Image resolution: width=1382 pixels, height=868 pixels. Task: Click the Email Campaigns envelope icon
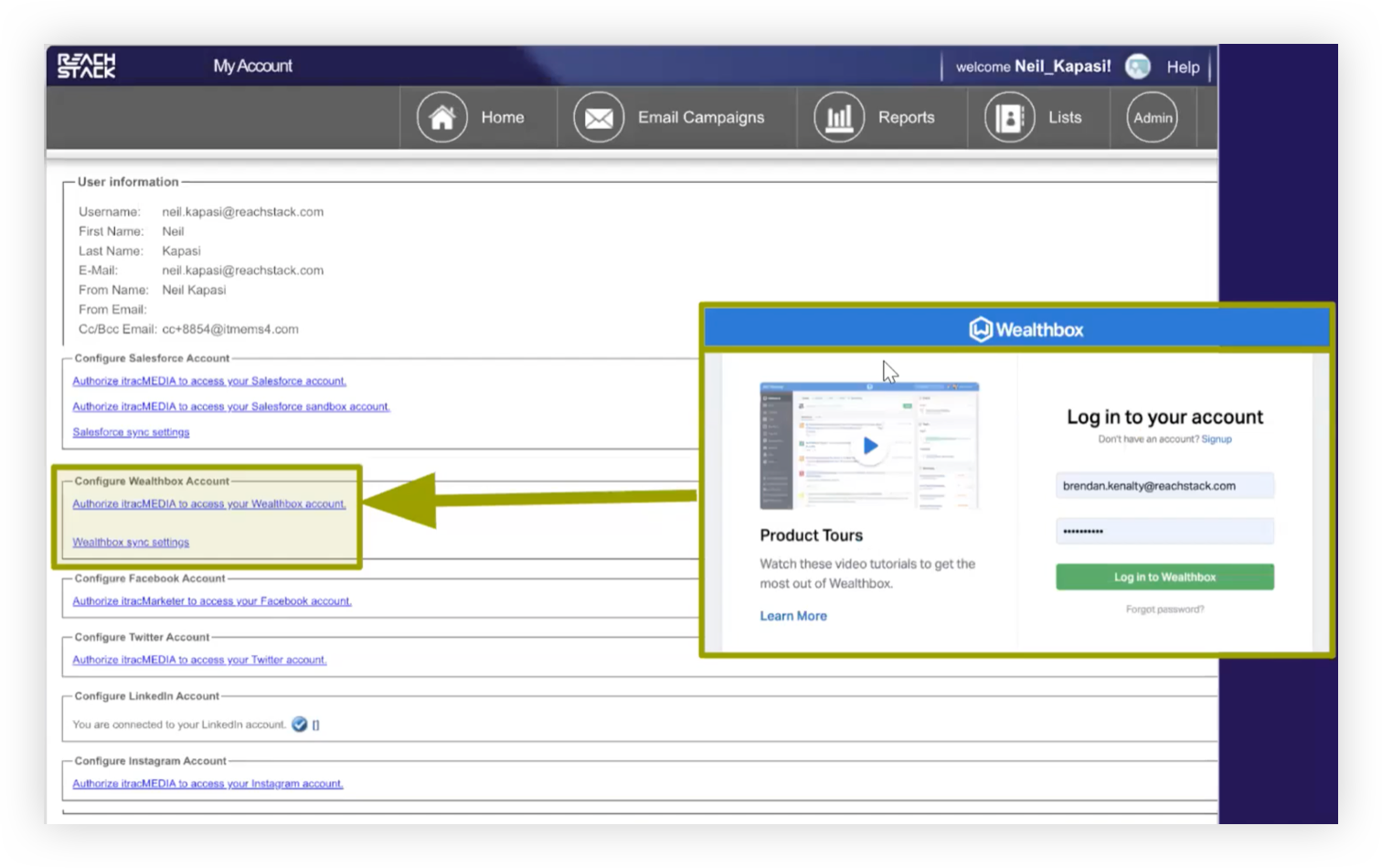pos(599,117)
